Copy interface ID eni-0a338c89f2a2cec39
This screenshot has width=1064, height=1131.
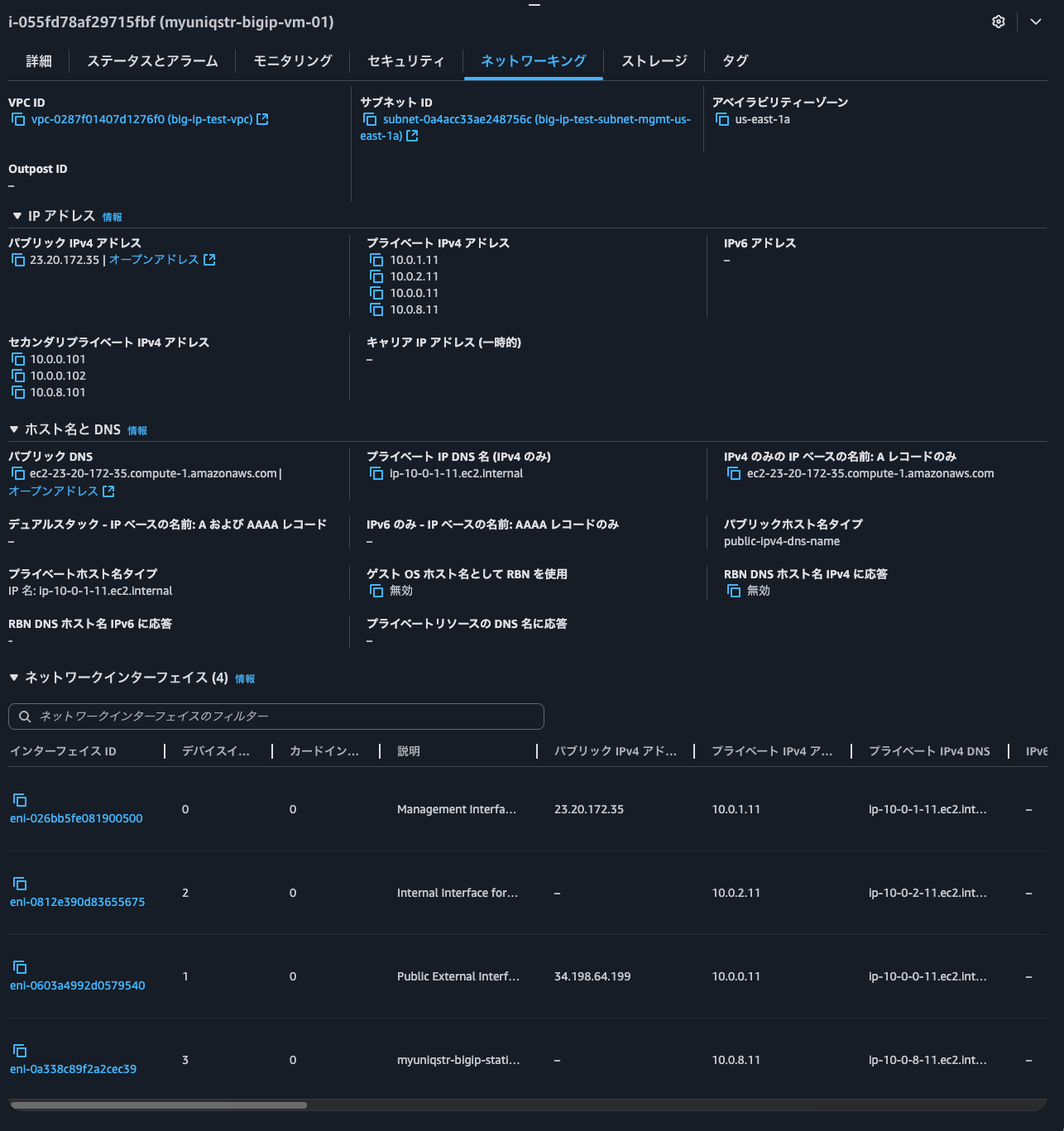pyautogui.click(x=20, y=1051)
